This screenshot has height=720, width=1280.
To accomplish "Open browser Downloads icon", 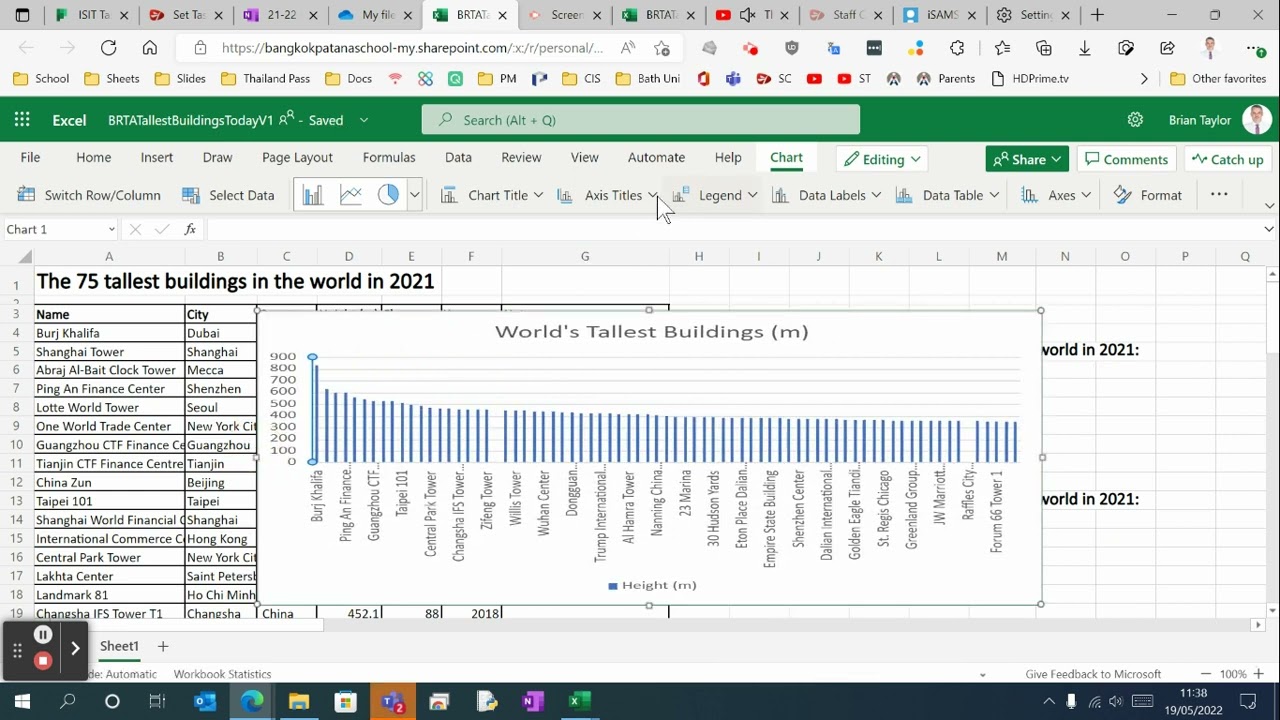I will coord(1084,48).
